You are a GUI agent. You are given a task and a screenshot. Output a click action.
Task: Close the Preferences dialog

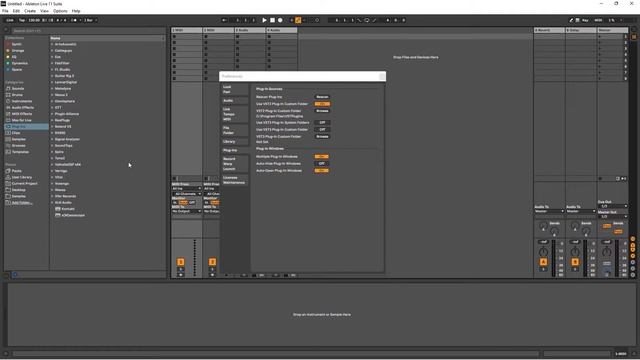pyautogui.click(x=382, y=76)
